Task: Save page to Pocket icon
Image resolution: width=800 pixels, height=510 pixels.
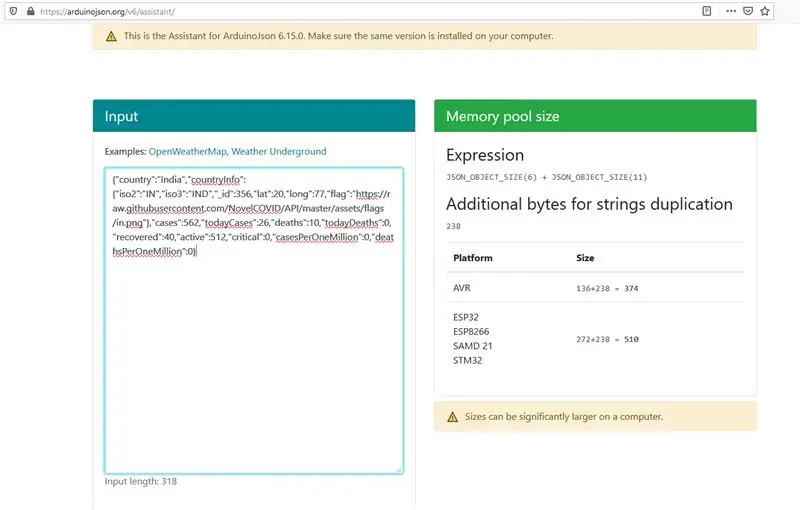Action: tap(748, 11)
